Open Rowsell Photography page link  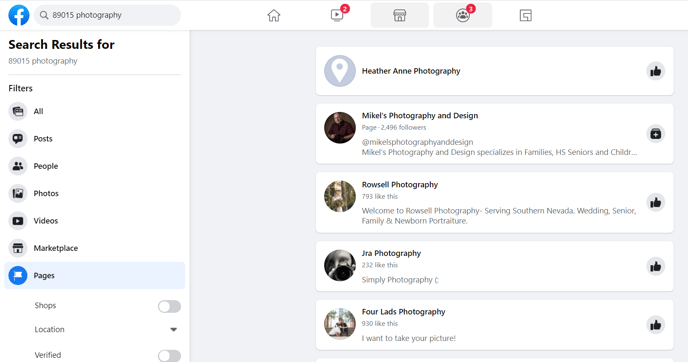[x=400, y=184]
